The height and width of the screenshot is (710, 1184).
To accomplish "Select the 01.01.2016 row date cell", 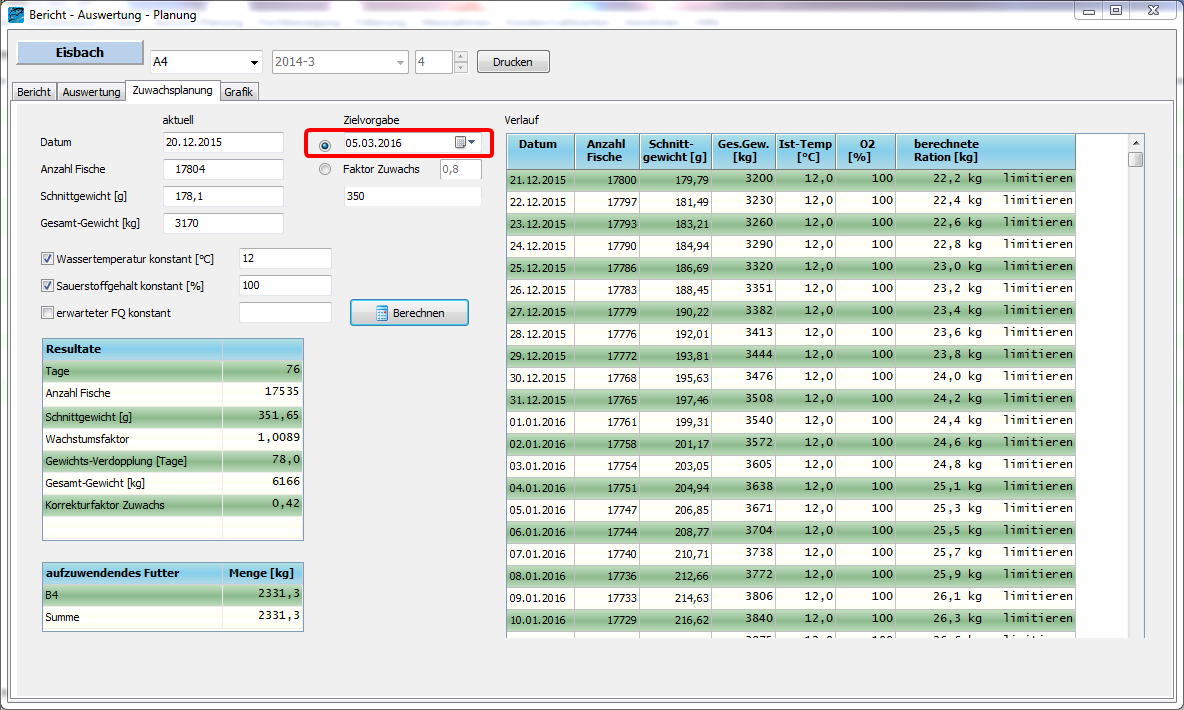I will pos(541,422).
